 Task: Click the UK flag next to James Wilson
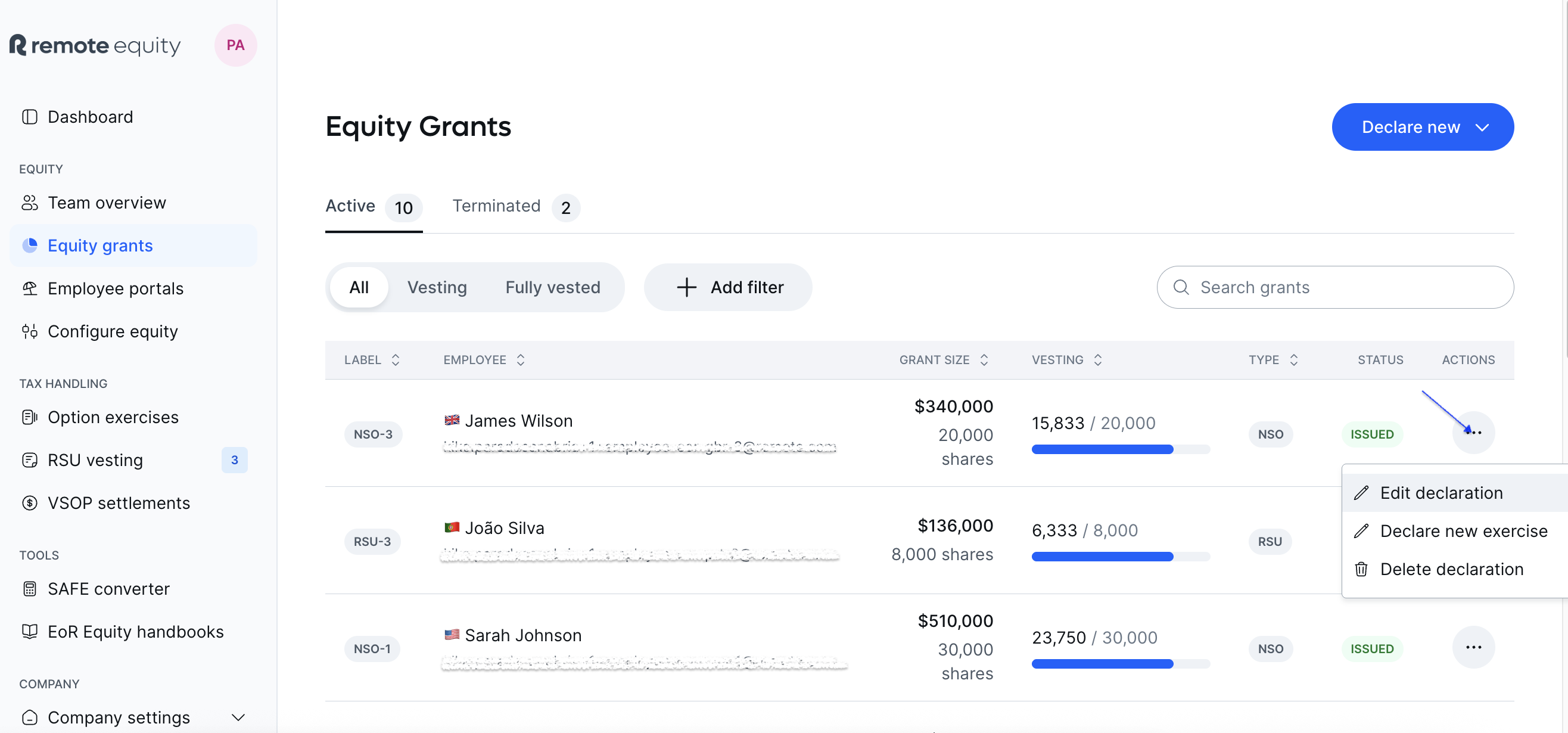click(452, 420)
